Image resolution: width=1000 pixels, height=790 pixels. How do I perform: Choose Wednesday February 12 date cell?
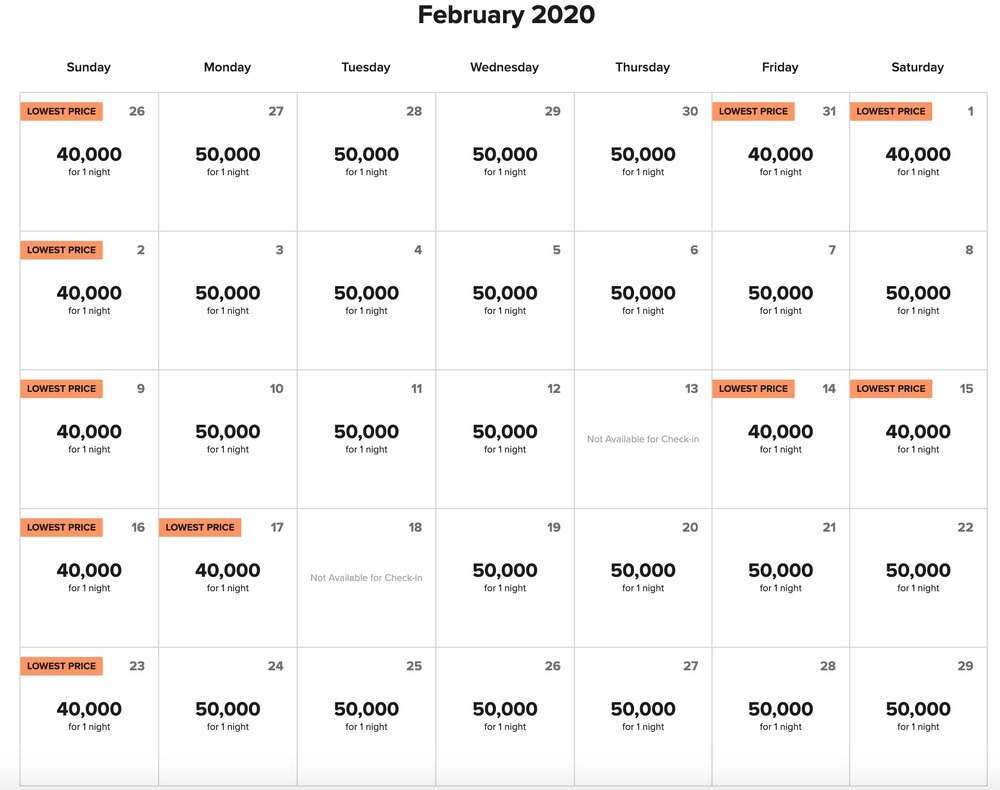coord(504,438)
